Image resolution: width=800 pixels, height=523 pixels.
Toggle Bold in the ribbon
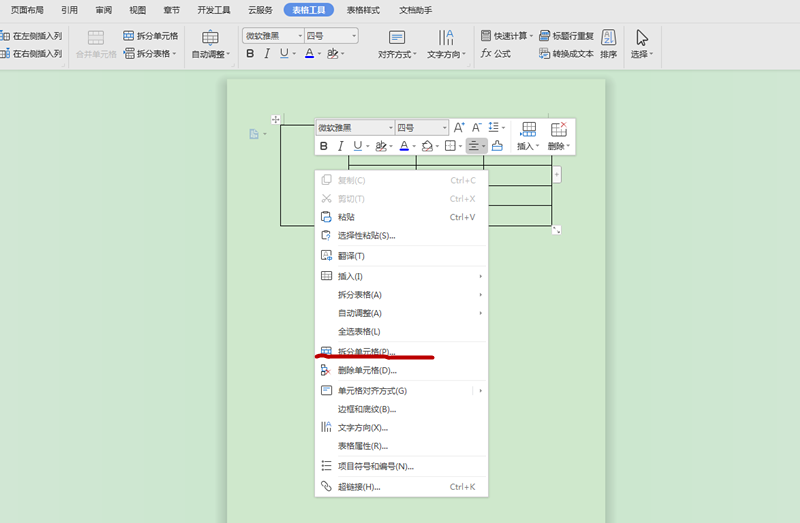click(250, 54)
